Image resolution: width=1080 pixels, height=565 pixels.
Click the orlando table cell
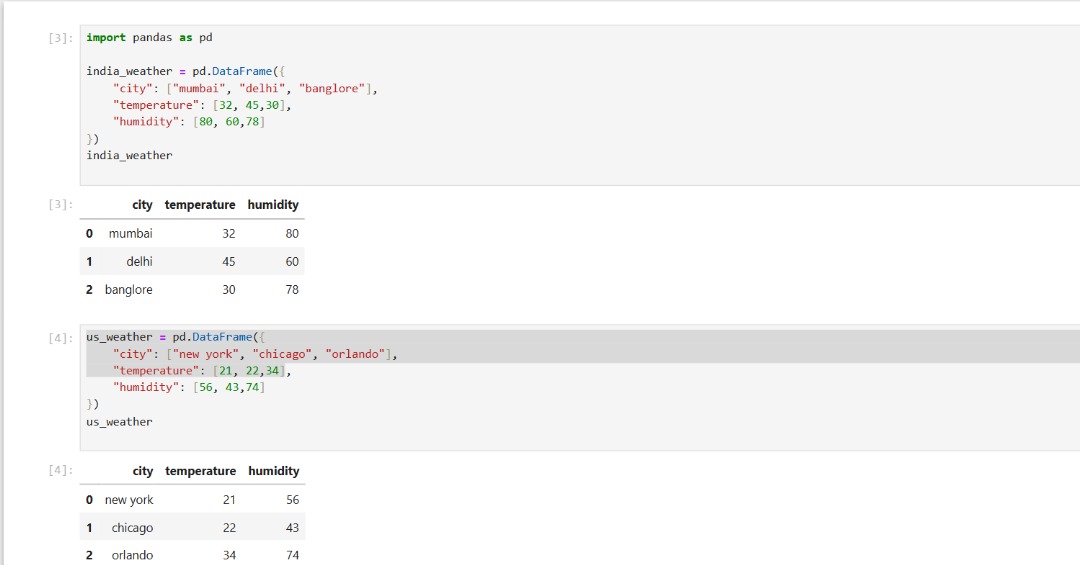pyautogui.click(x=132, y=555)
